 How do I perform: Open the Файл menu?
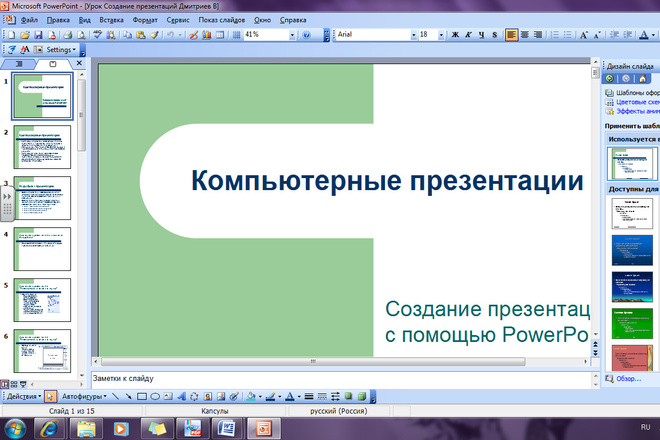click(29, 20)
